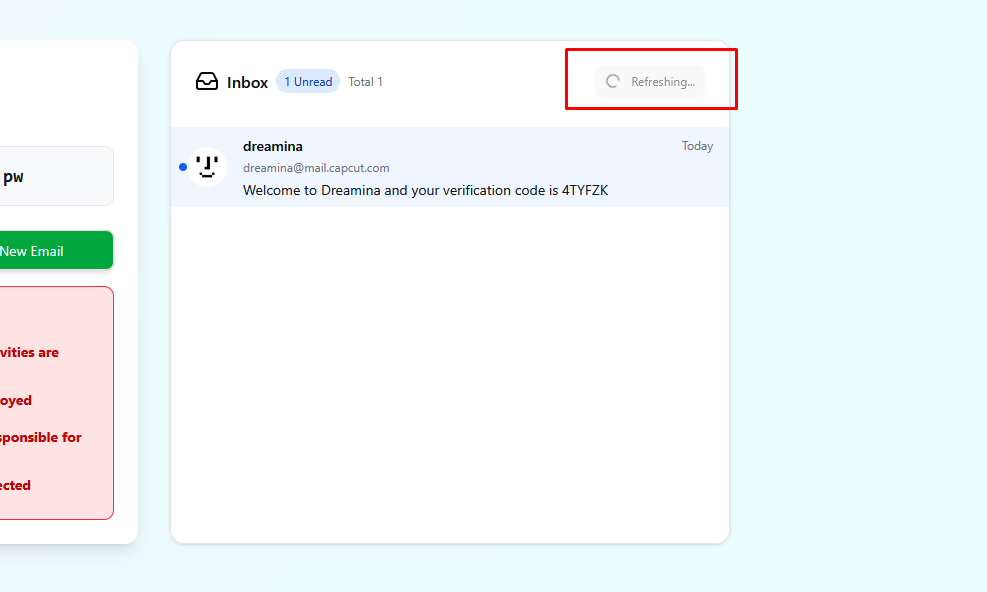Select the Total 1 counter label
The width and height of the screenshot is (987, 592).
click(x=365, y=81)
